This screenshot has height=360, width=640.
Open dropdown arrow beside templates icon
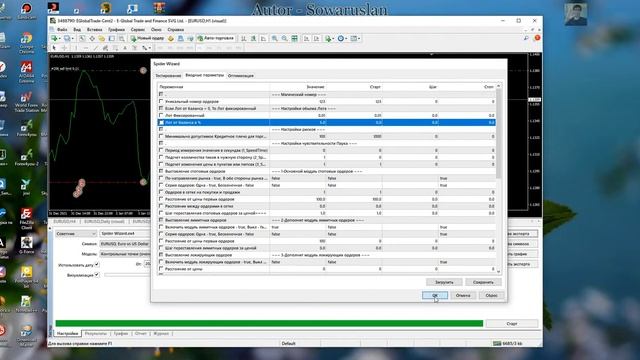(359, 38)
